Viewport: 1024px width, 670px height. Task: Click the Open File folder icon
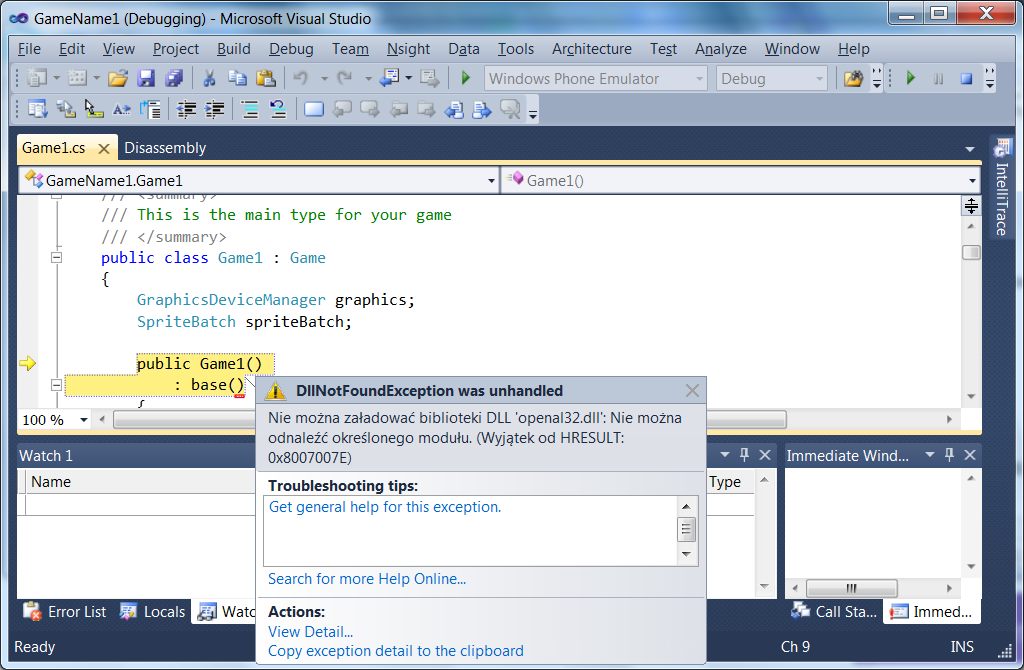pyautogui.click(x=118, y=78)
